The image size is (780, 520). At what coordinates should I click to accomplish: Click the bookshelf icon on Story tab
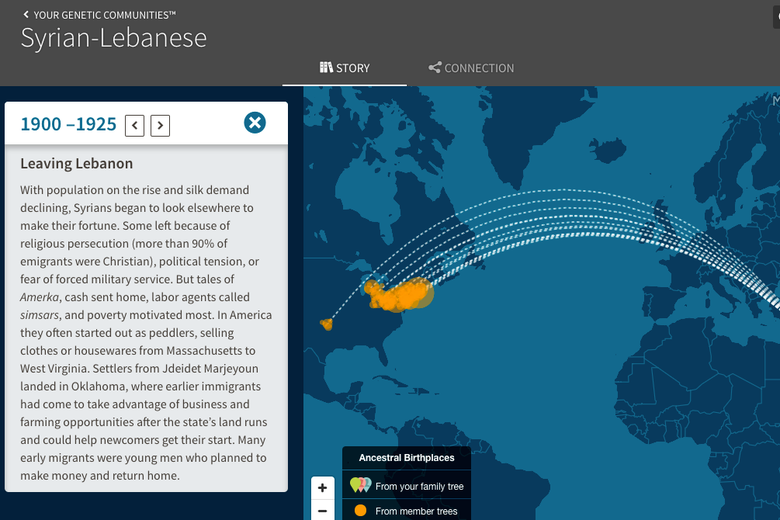click(x=326, y=67)
